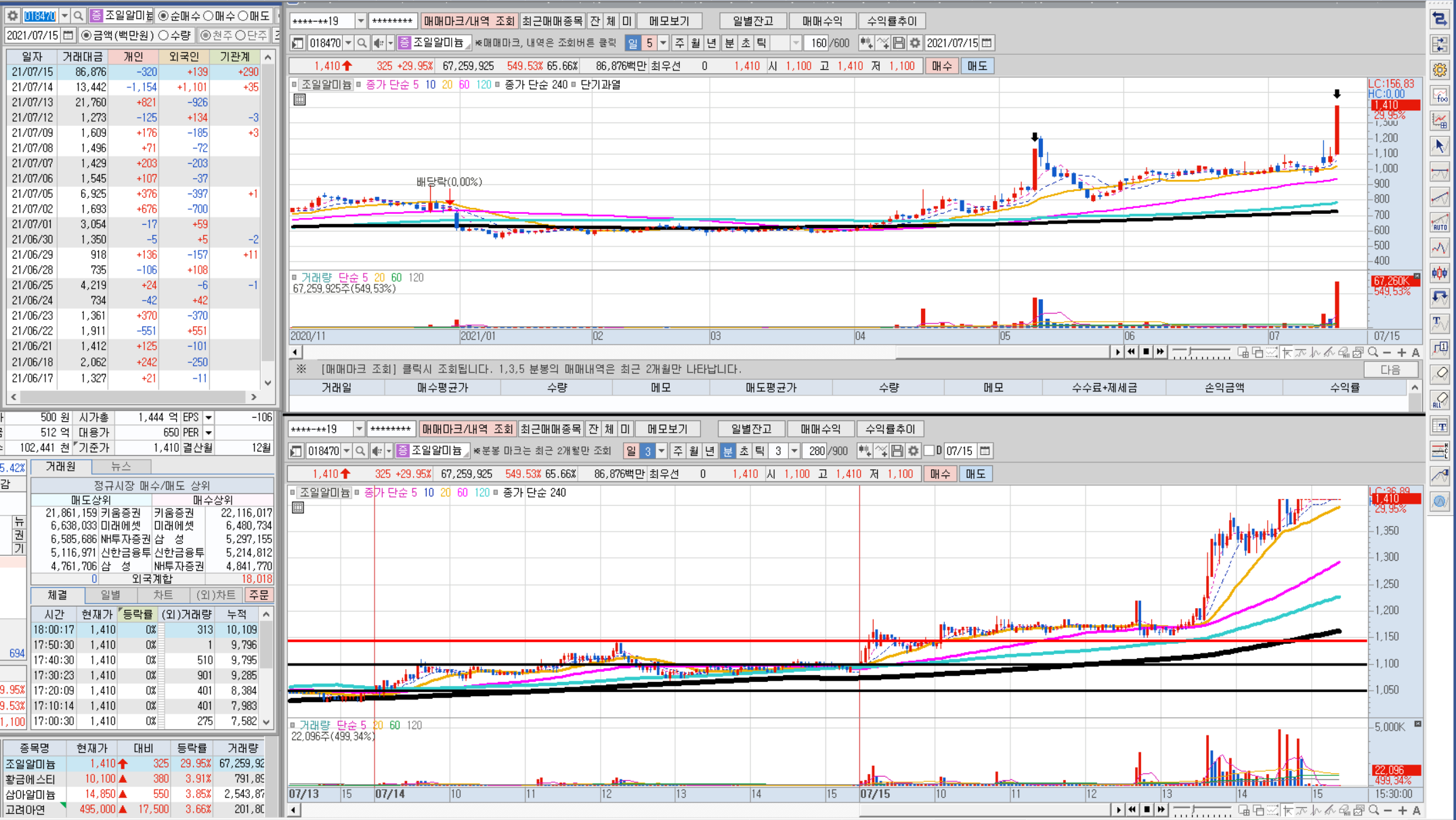Screen dimensions: 1456x820
Task: Open the 일별 tab in the trade panel
Action: tap(110, 595)
